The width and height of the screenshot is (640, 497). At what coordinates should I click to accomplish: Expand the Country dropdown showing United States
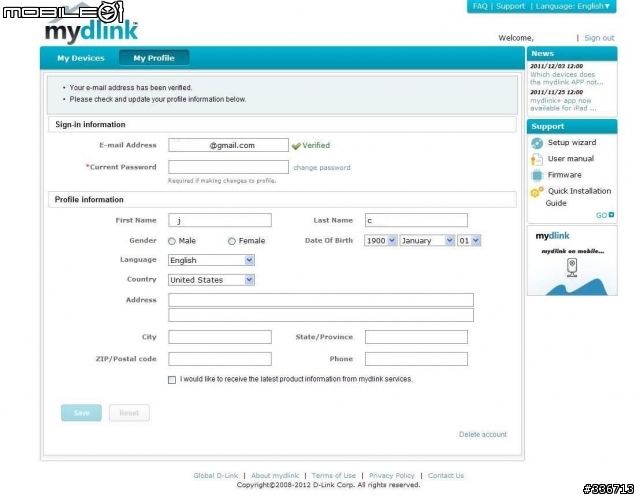[211, 280]
